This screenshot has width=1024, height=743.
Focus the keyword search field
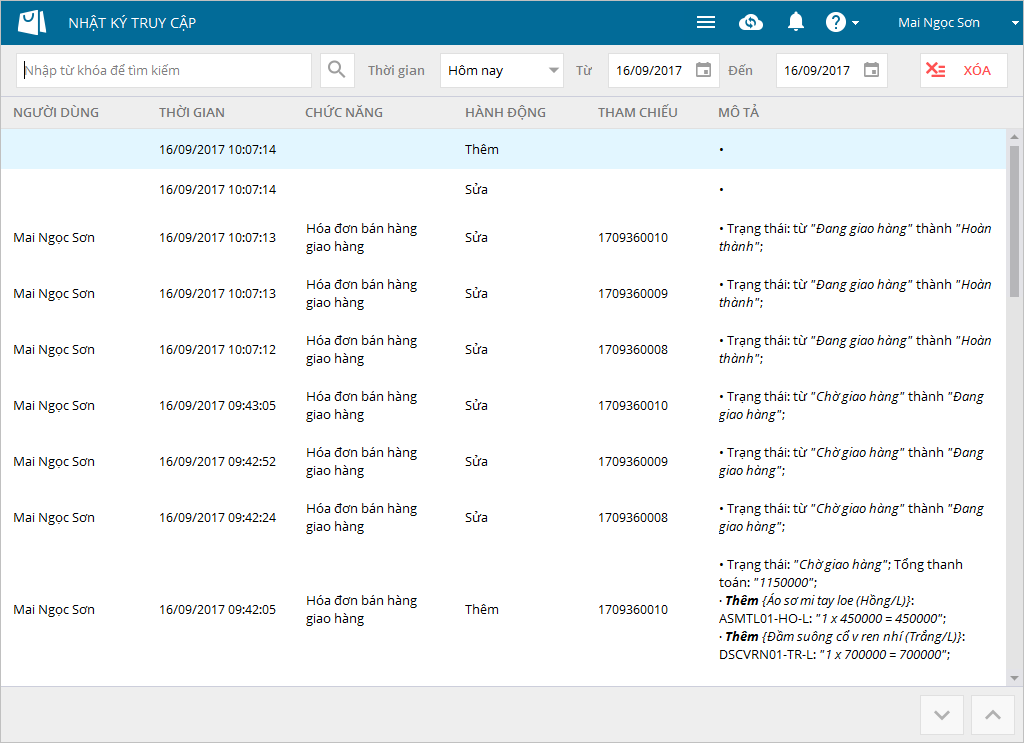tap(164, 70)
